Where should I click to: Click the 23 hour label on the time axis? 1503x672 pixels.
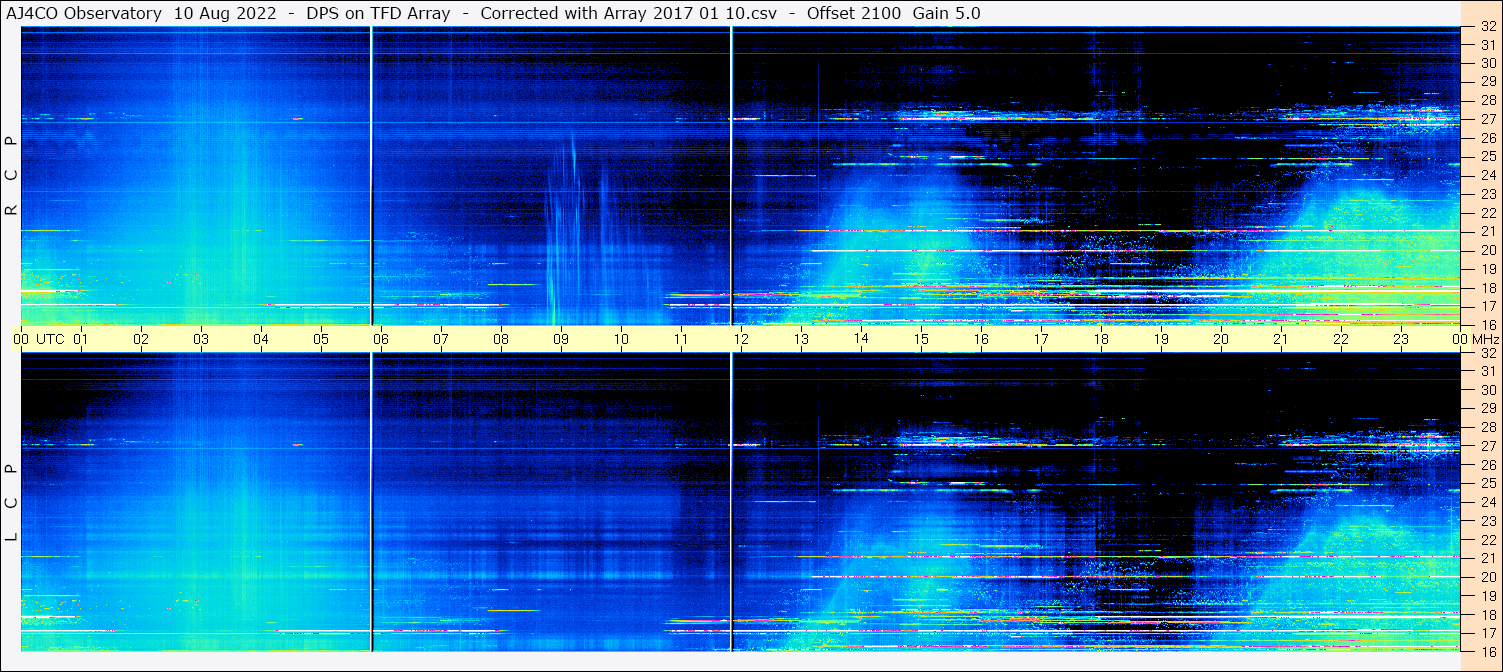(x=1401, y=339)
